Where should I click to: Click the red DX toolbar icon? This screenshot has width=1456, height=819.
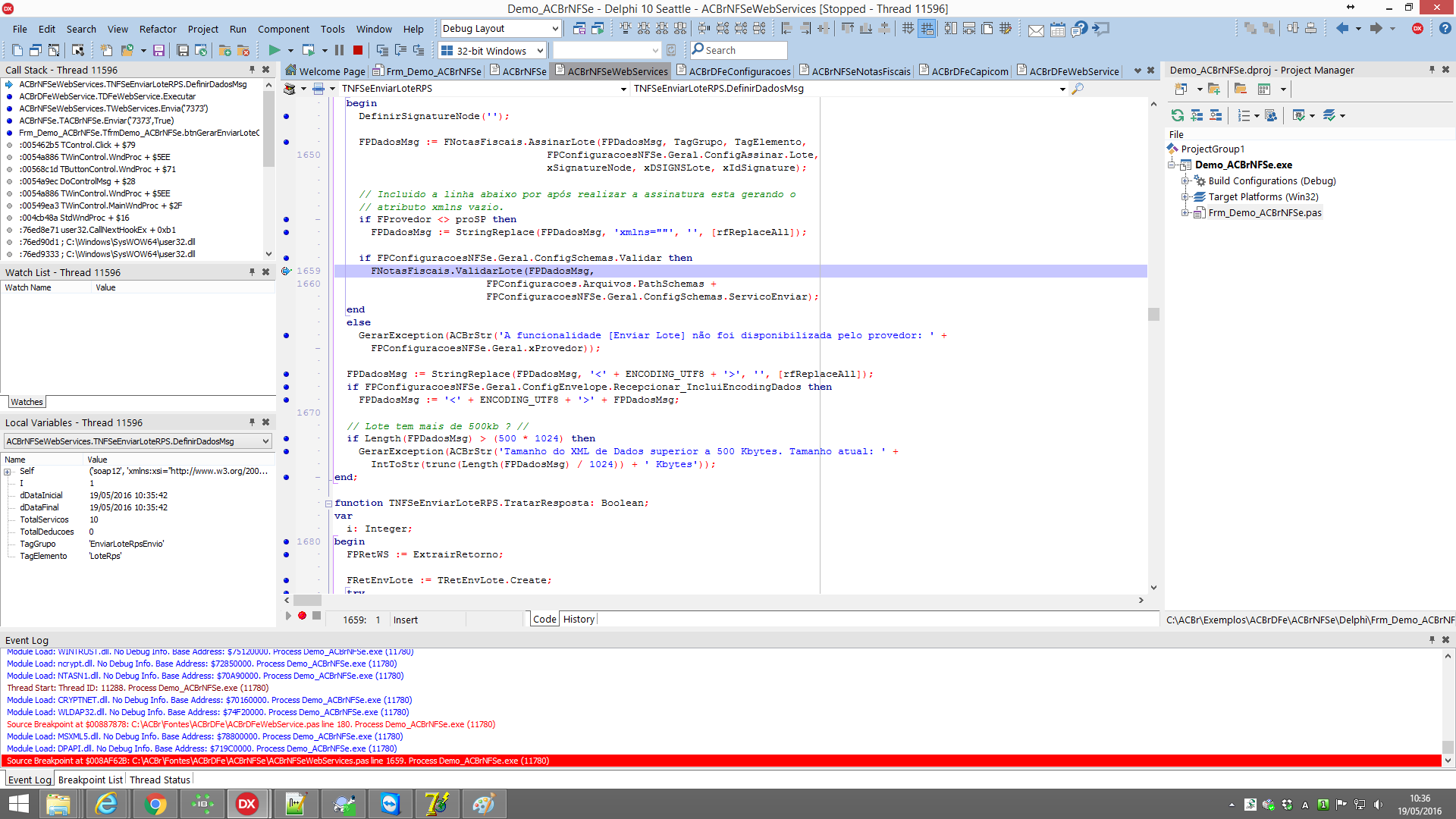click(x=1417, y=28)
